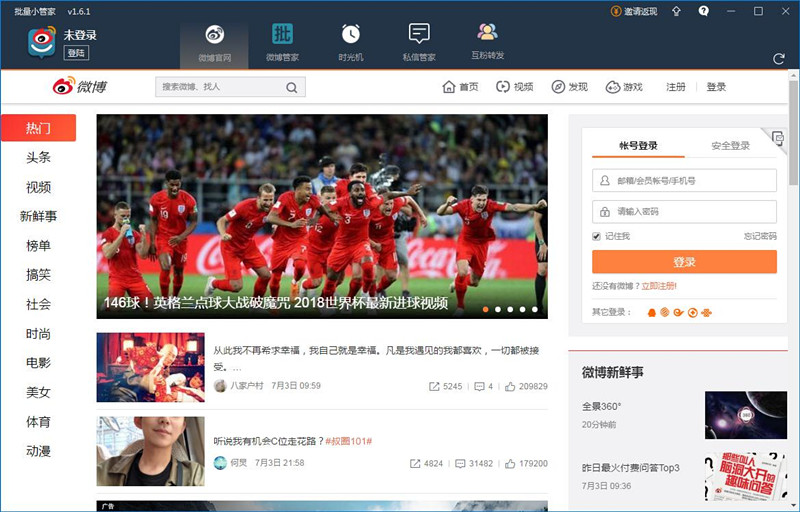Image resolution: width=800 pixels, height=512 pixels.
Task: Click the 立即注册 link
Action: pyautogui.click(x=659, y=286)
